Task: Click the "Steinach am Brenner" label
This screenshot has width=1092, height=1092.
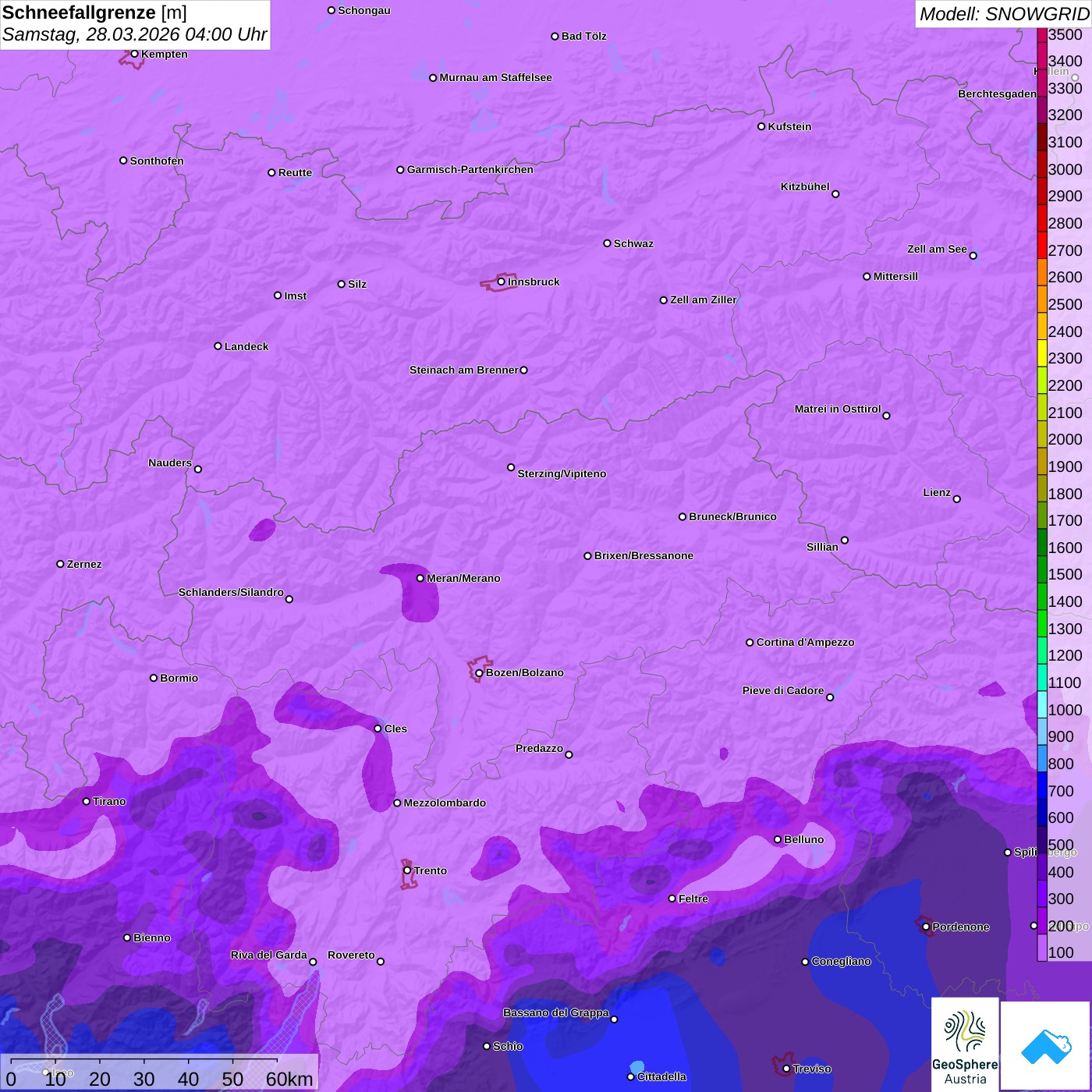Action: click(x=464, y=370)
